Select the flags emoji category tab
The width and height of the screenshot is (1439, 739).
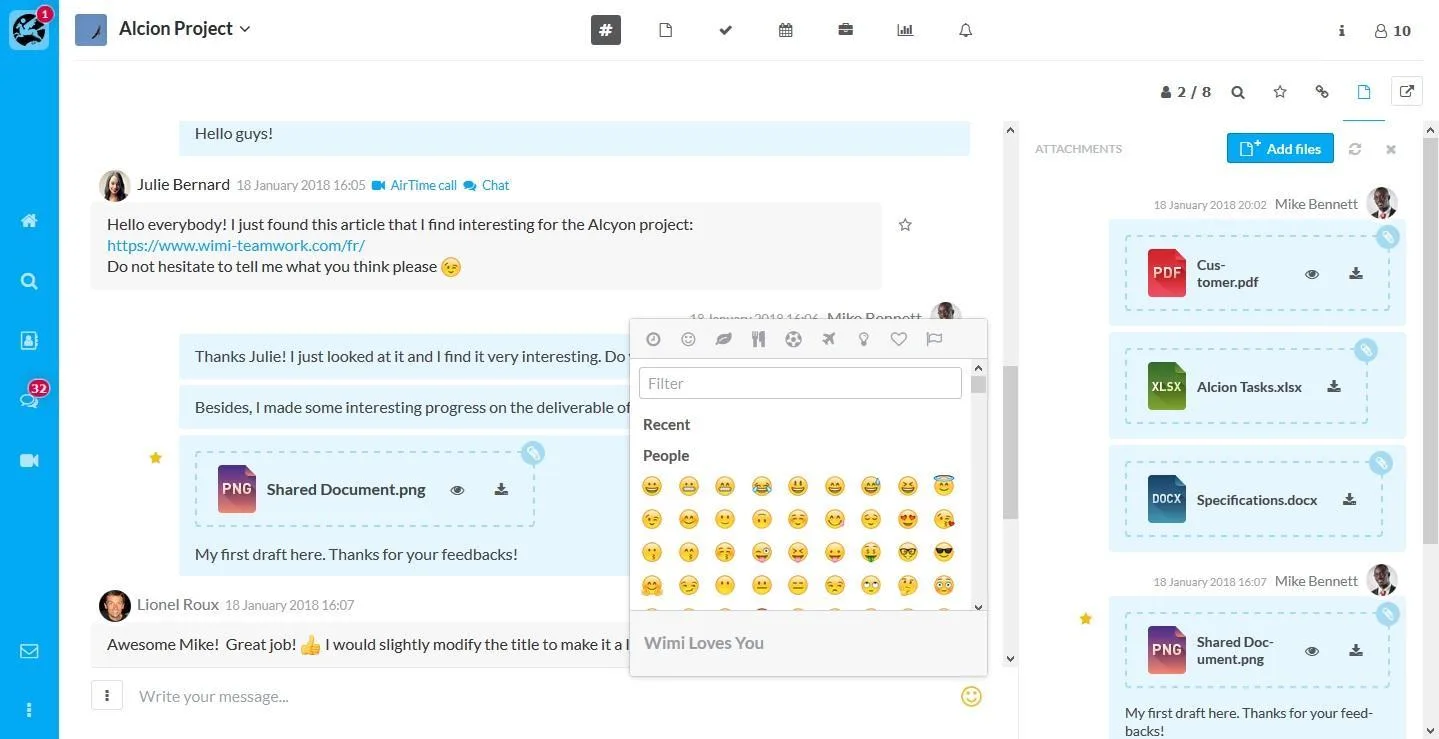click(x=934, y=339)
